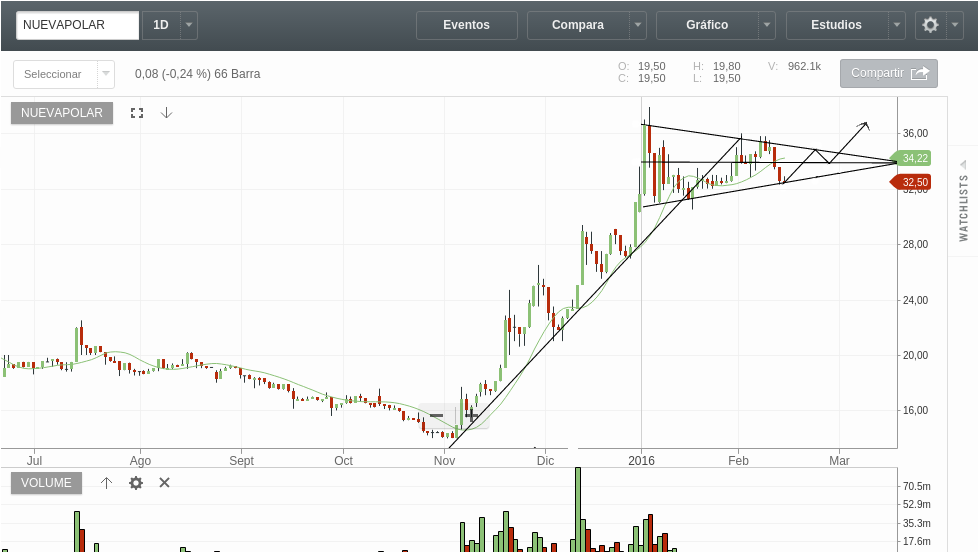Click the NUEVAPOLAR symbol input field
This screenshot has width=979, height=552.
[x=77, y=25]
